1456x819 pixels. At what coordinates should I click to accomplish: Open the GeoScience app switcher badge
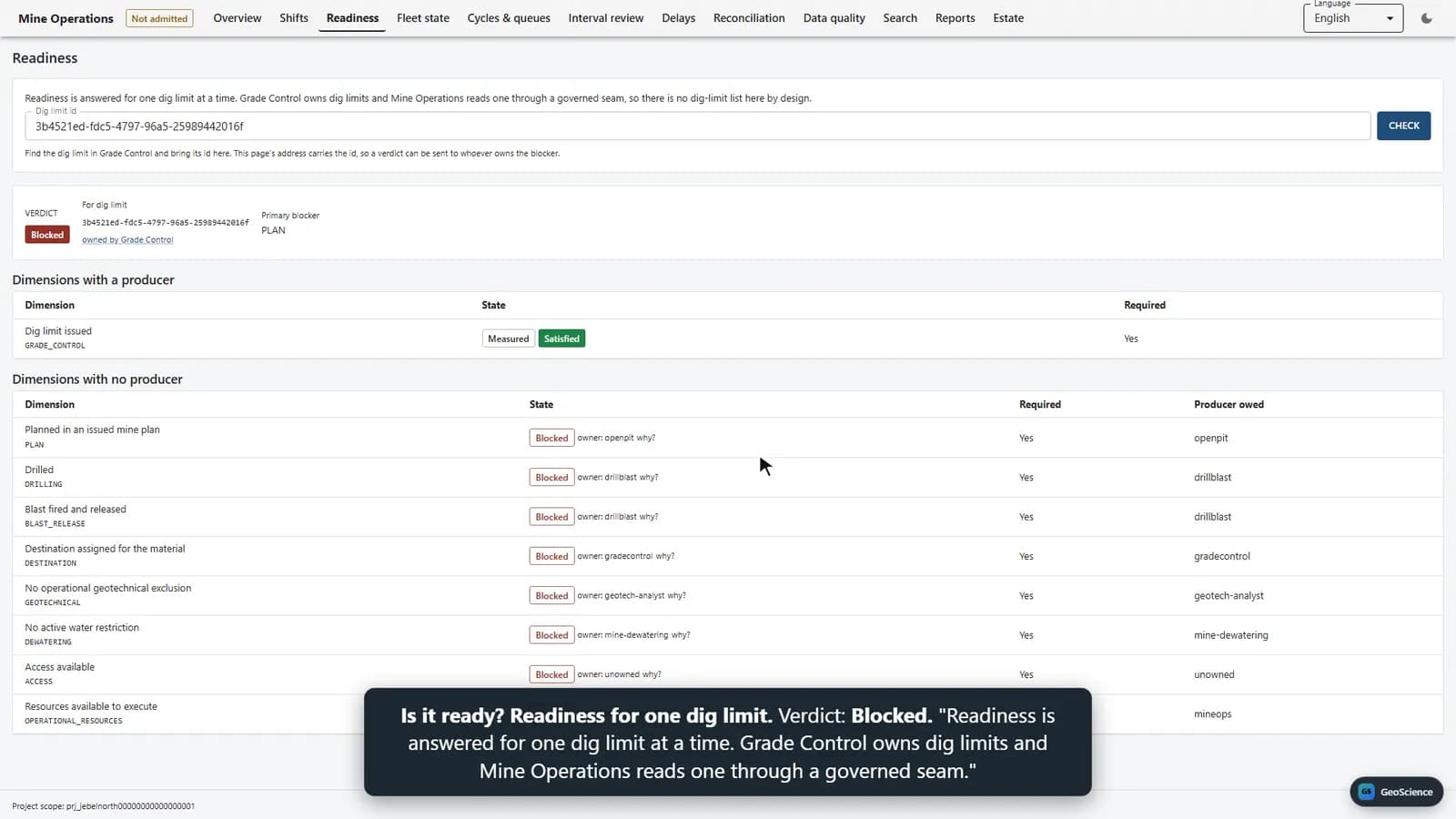[1396, 792]
